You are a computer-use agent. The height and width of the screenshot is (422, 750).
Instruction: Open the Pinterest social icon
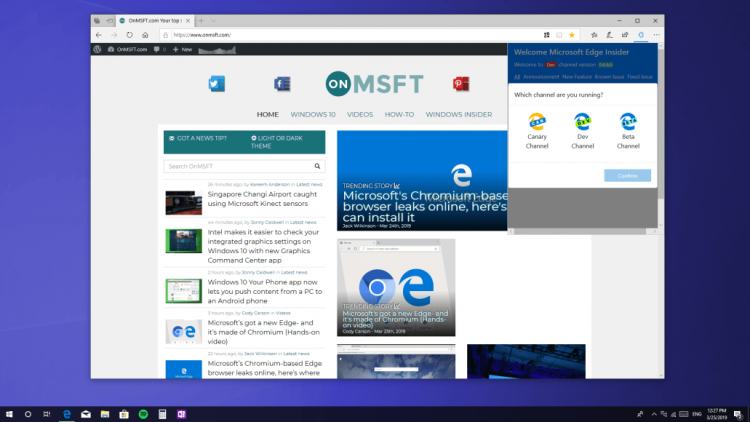[x=461, y=84]
